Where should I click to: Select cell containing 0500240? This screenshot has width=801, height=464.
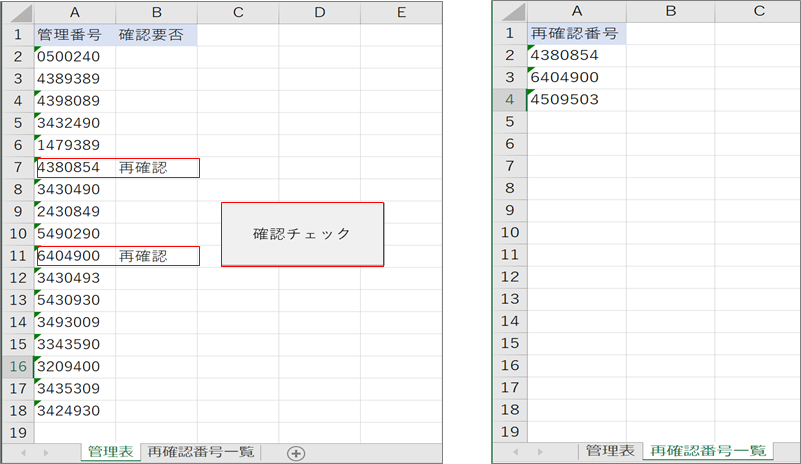coord(75,57)
